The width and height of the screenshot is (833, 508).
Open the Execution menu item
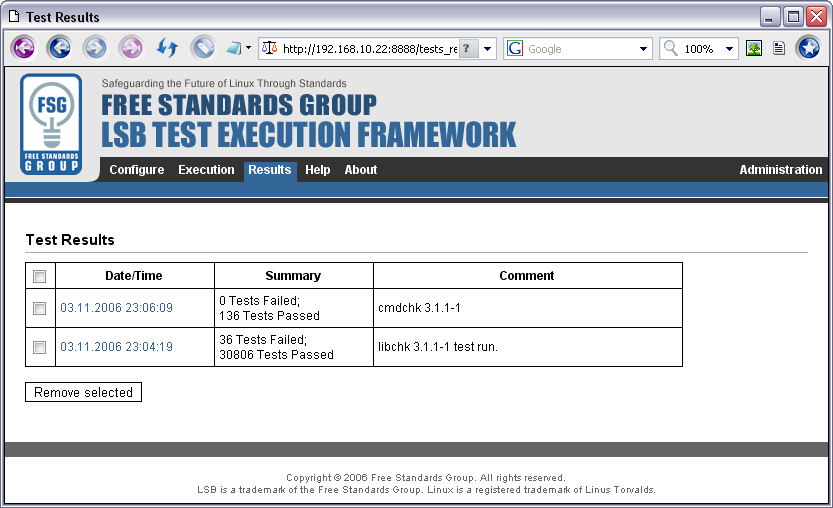click(x=206, y=170)
